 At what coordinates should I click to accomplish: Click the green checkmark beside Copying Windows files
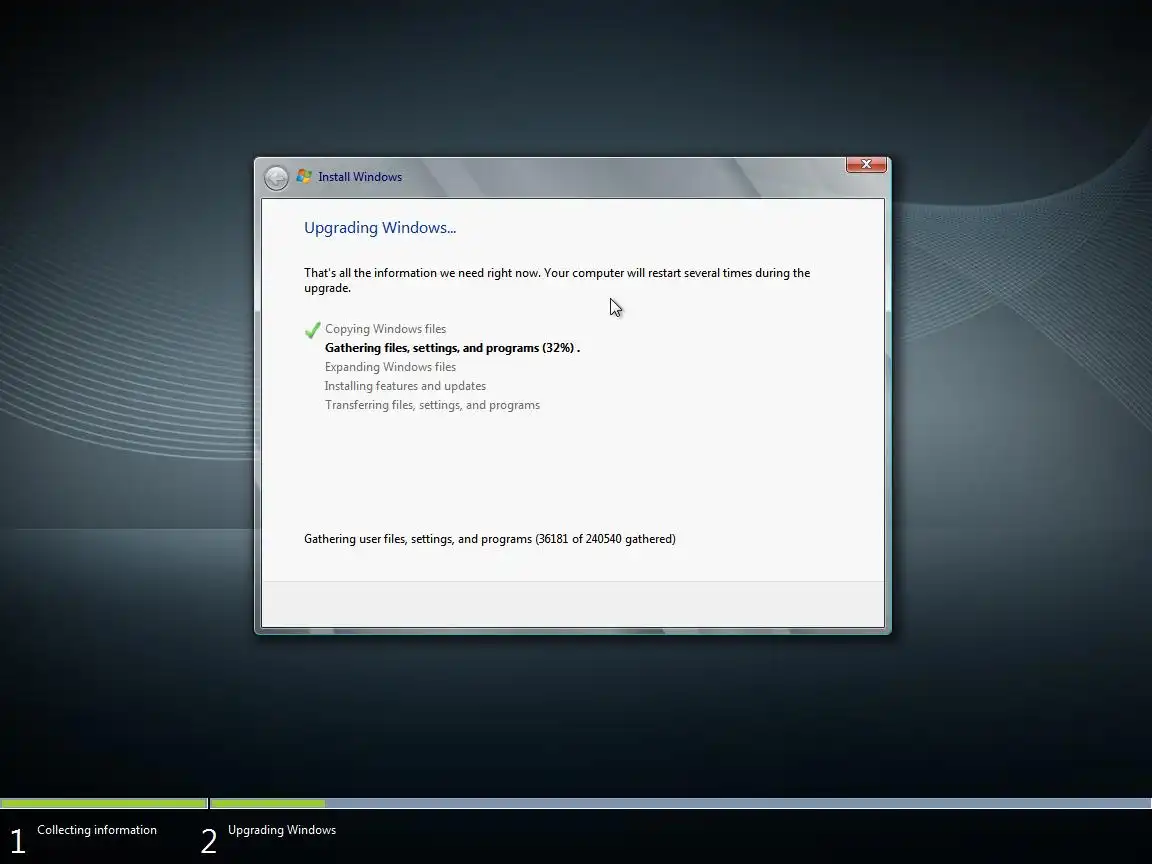pyautogui.click(x=312, y=330)
